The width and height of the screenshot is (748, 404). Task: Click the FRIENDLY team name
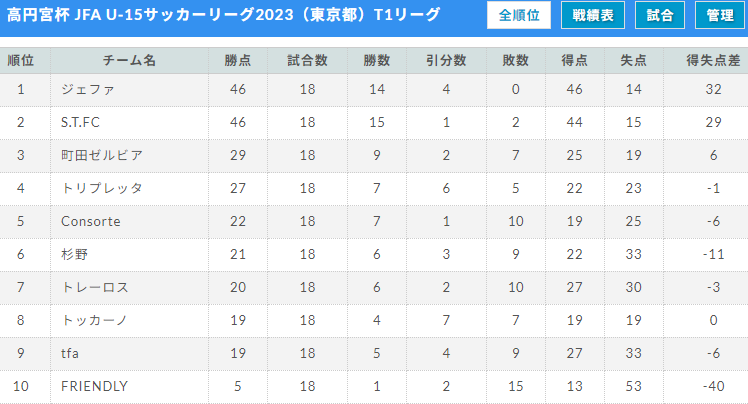pos(94,386)
